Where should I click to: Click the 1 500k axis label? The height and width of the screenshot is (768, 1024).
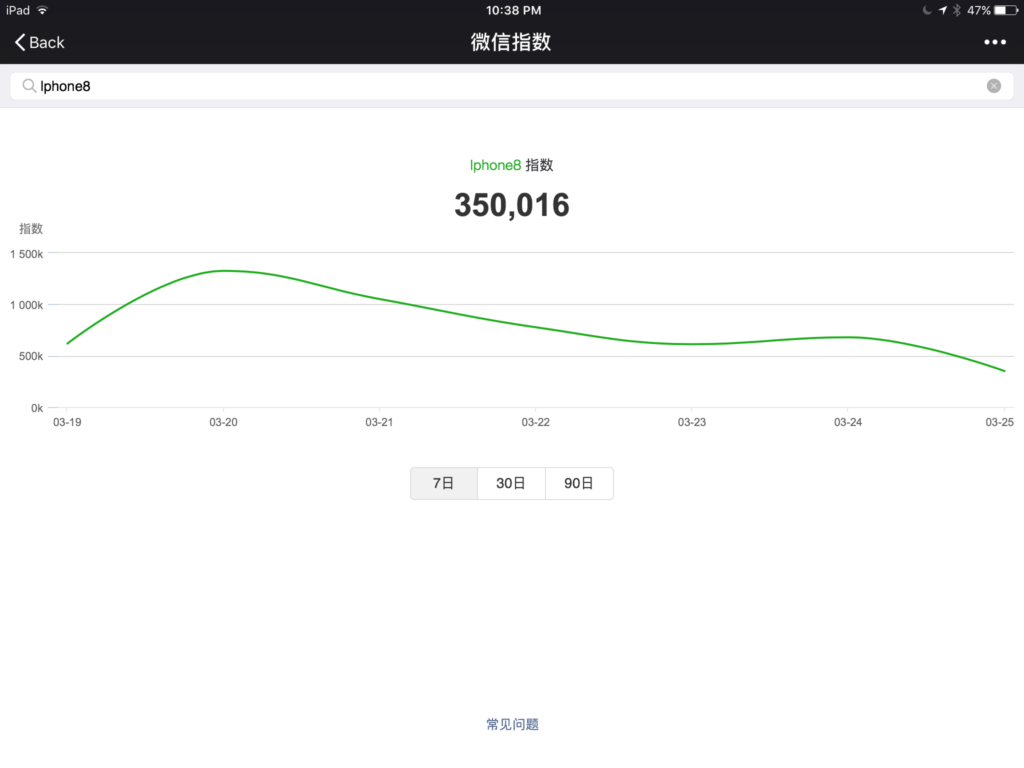[26, 254]
